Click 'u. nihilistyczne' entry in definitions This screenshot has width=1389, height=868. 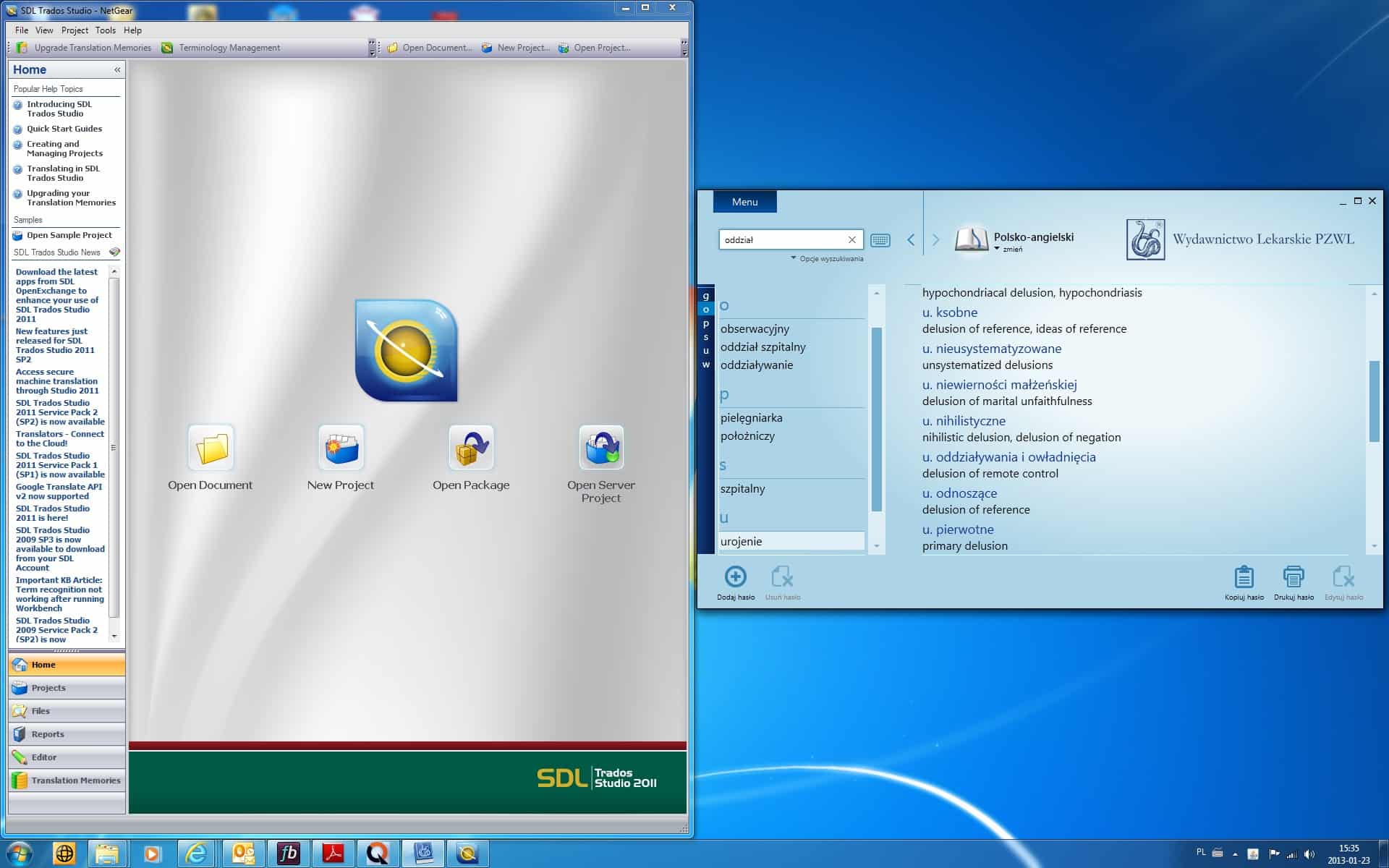coord(964,420)
